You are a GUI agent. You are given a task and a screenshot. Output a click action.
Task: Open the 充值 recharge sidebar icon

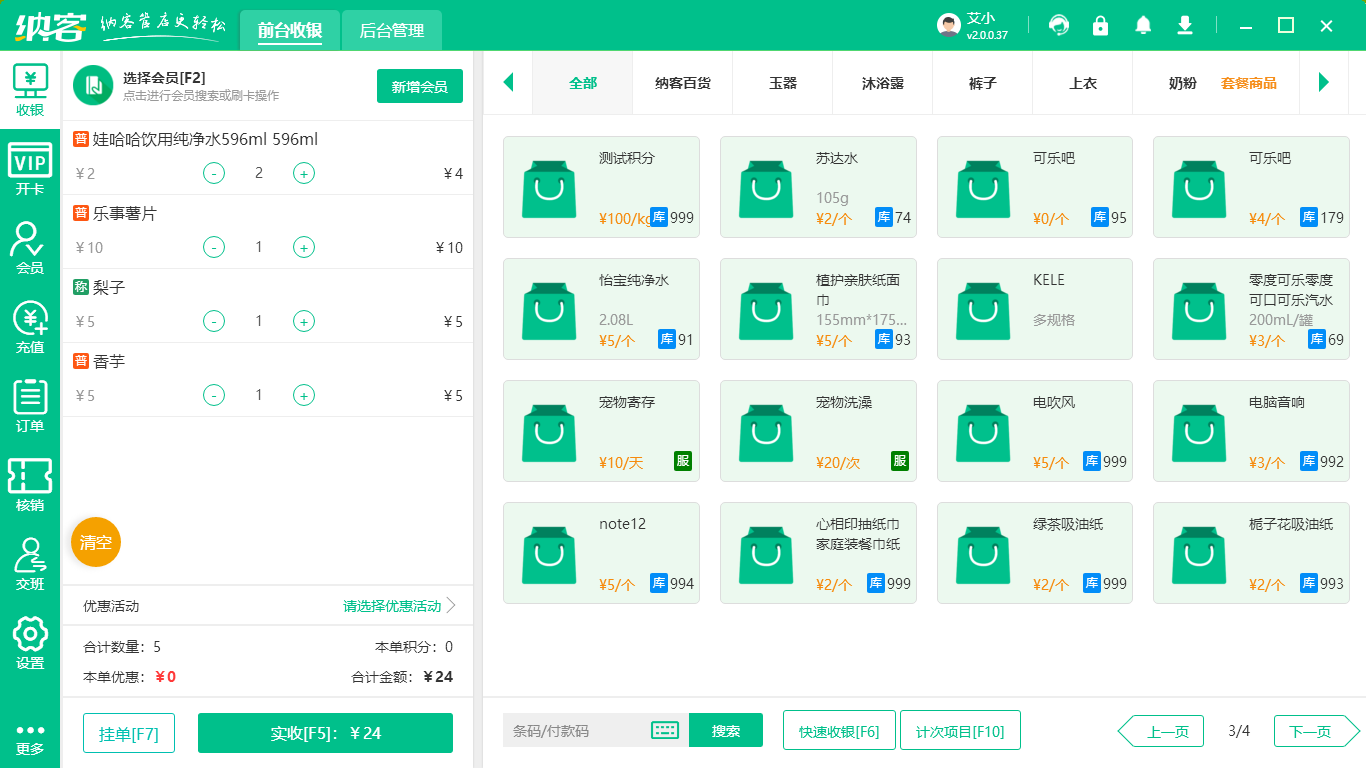click(30, 327)
